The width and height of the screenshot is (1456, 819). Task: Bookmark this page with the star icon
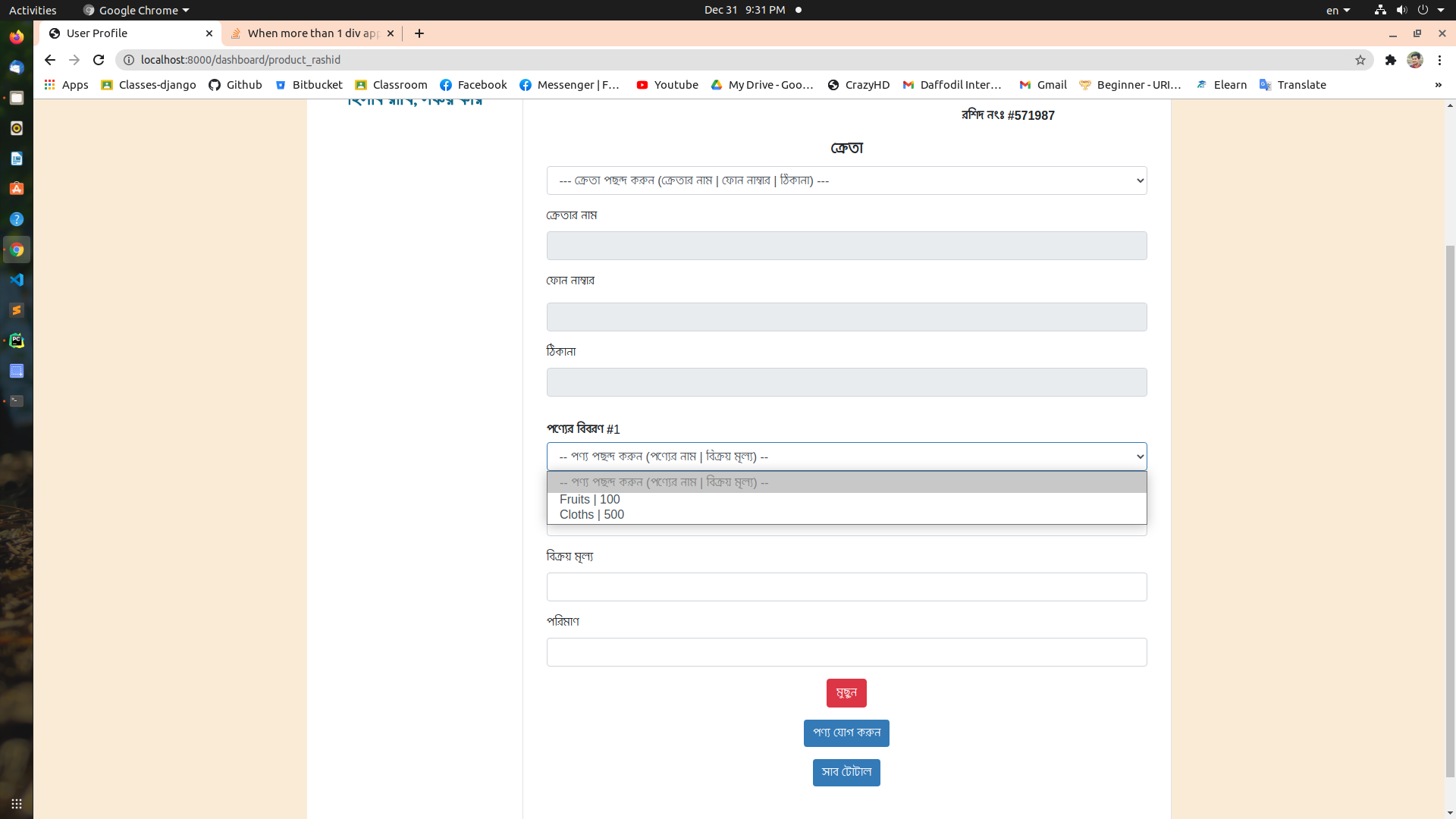1360,60
